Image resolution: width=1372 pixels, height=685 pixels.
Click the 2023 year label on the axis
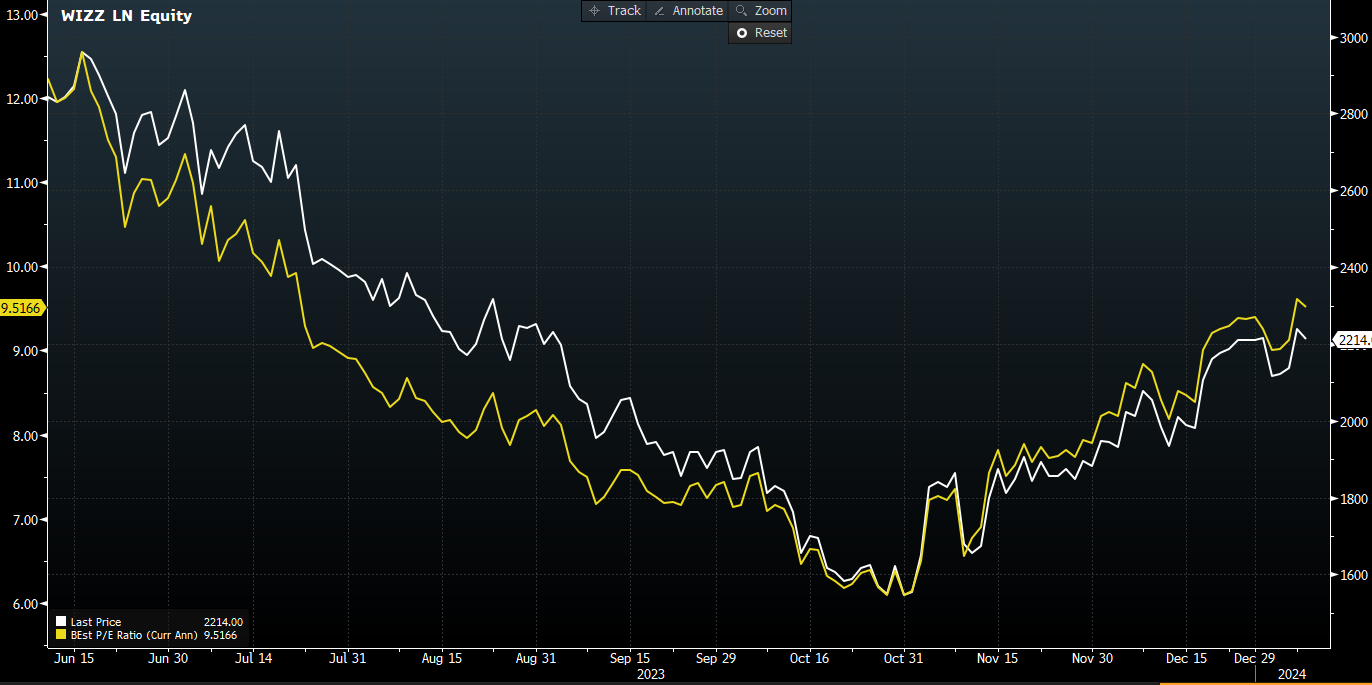(650, 674)
